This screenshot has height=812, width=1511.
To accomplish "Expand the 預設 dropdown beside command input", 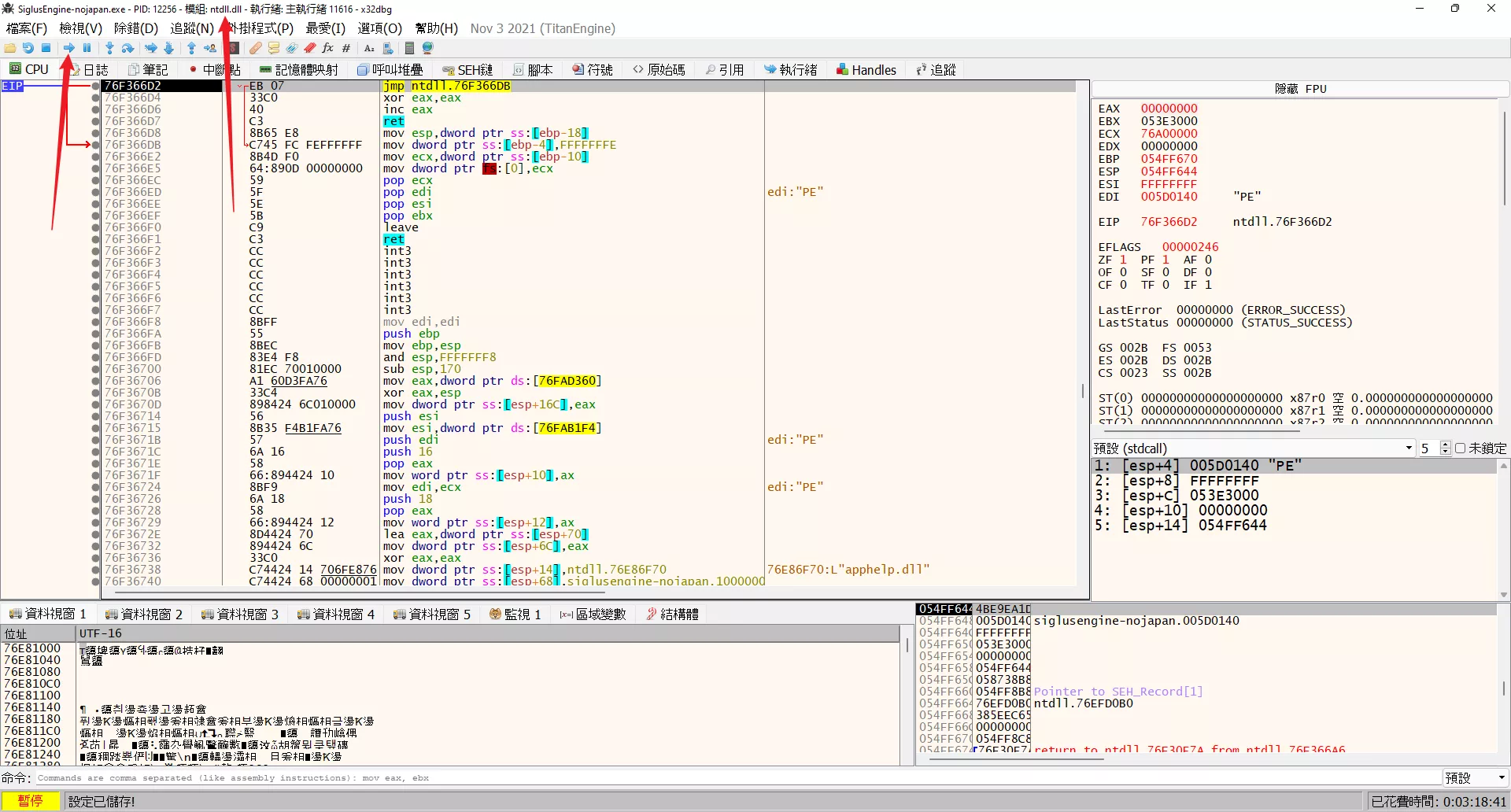I will [1475, 777].
